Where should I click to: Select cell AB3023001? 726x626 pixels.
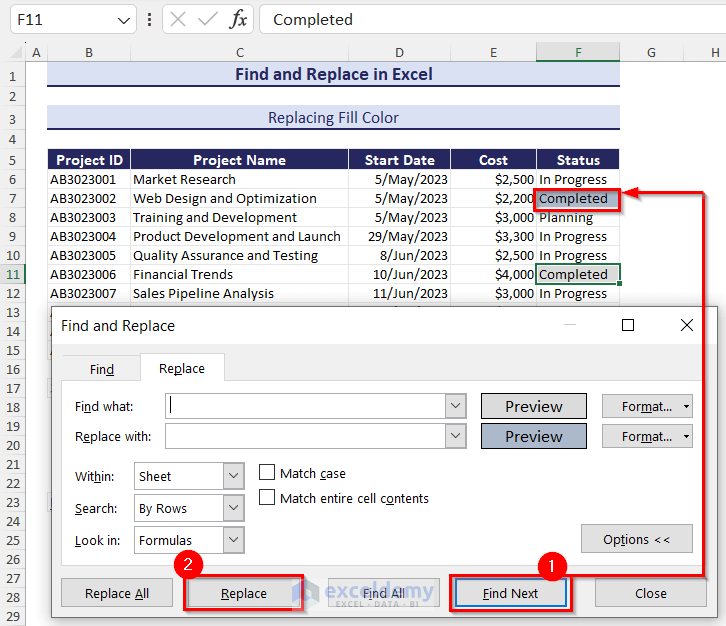coord(89,179)
